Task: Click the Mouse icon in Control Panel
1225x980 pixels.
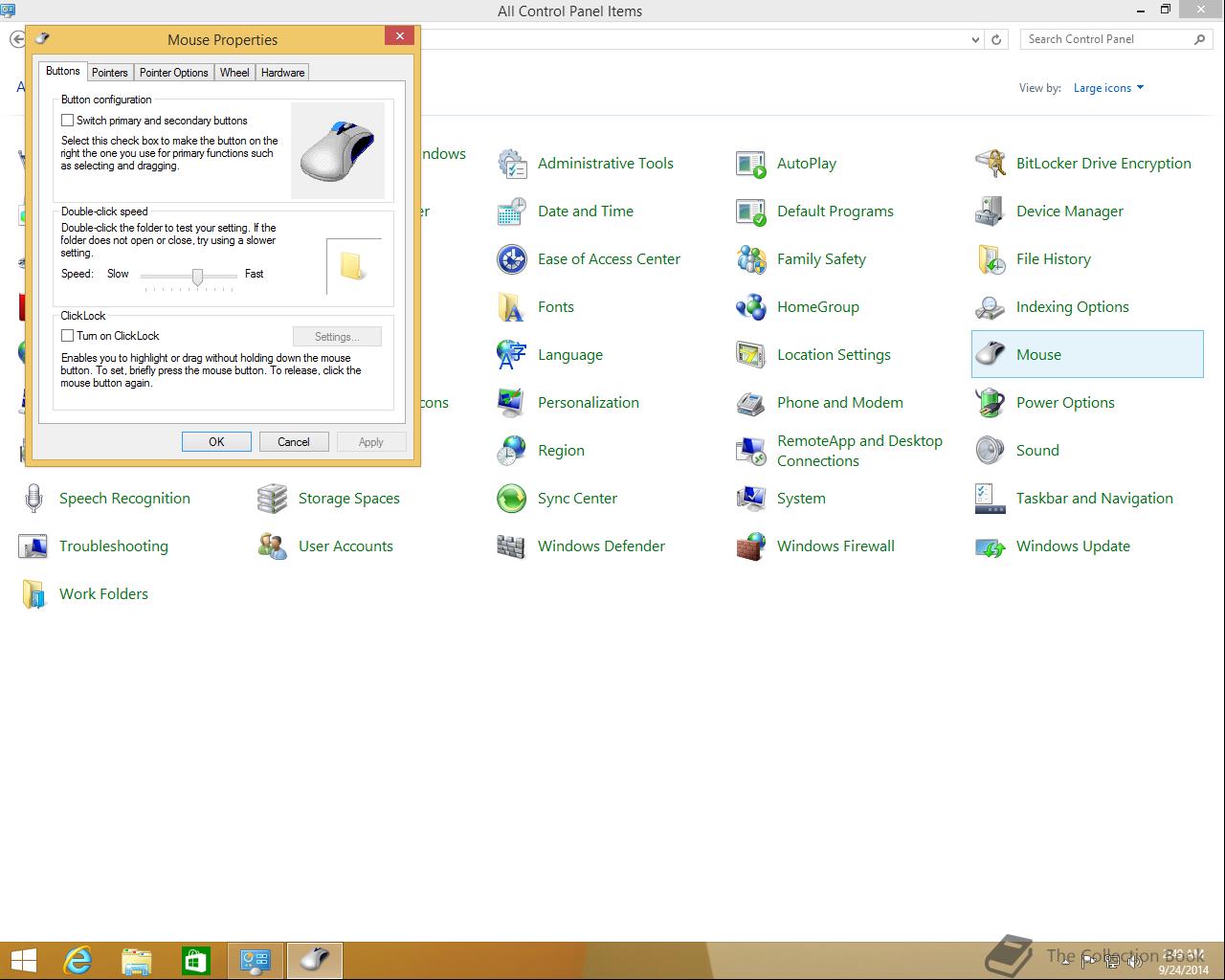Action: pos(991,355)
